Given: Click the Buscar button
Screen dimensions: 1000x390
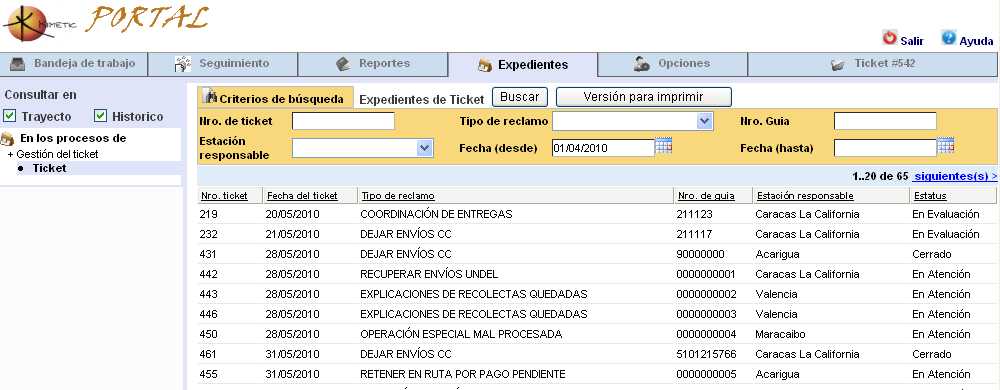Looking at the screenshot, I should tap(520, 97).
